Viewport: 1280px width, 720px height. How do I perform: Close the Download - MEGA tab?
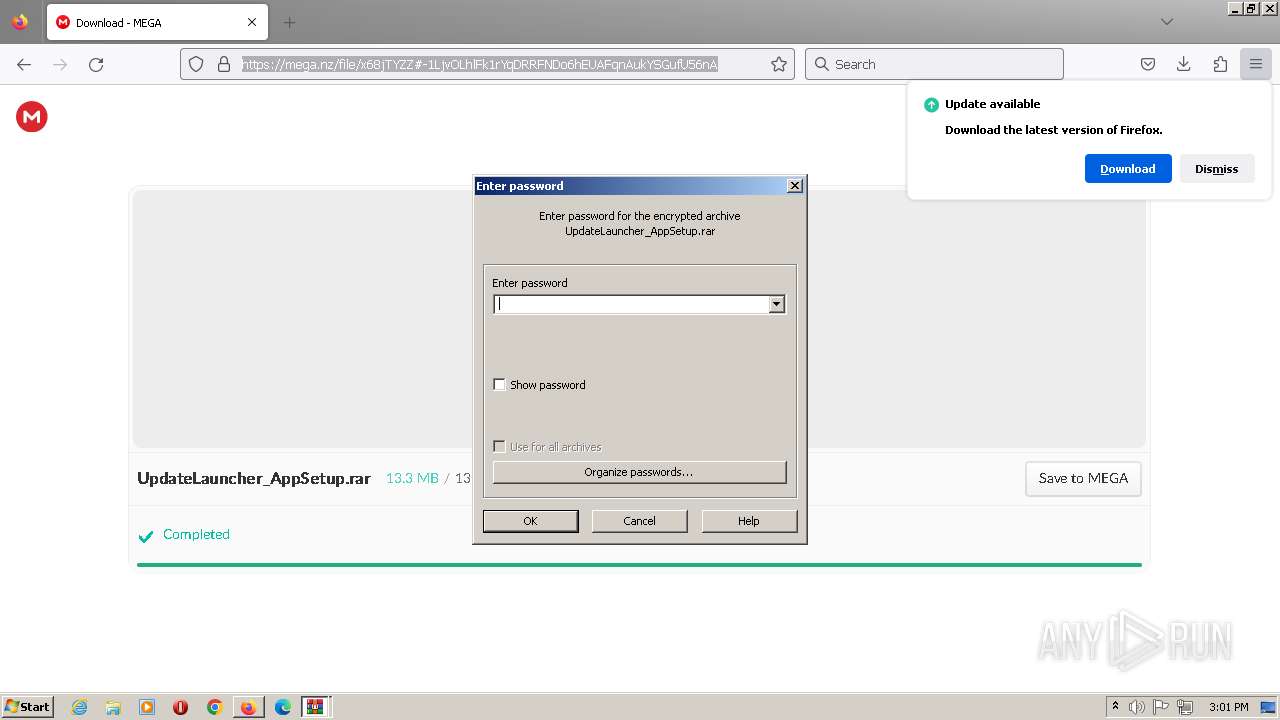coord(252,22)
